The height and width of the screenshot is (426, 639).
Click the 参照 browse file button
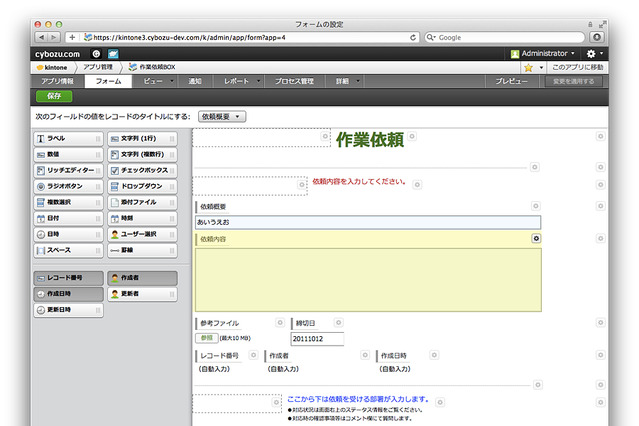(x=207, y=338)
